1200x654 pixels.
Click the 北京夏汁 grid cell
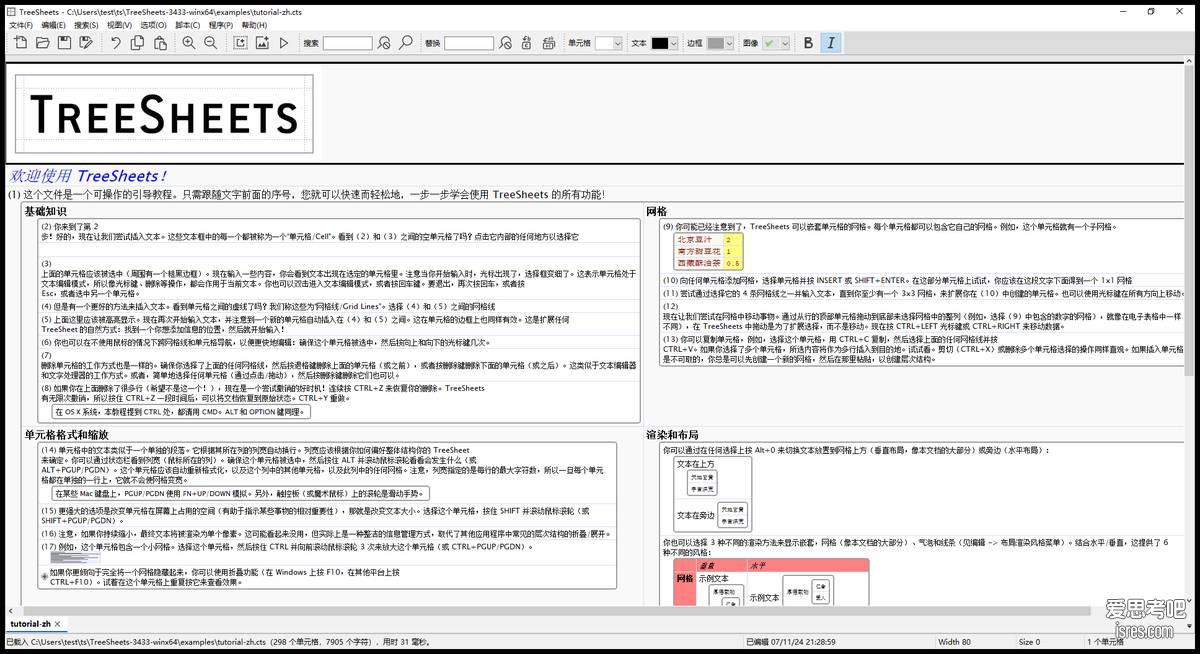pyautogui.click(x=699, y=240)
